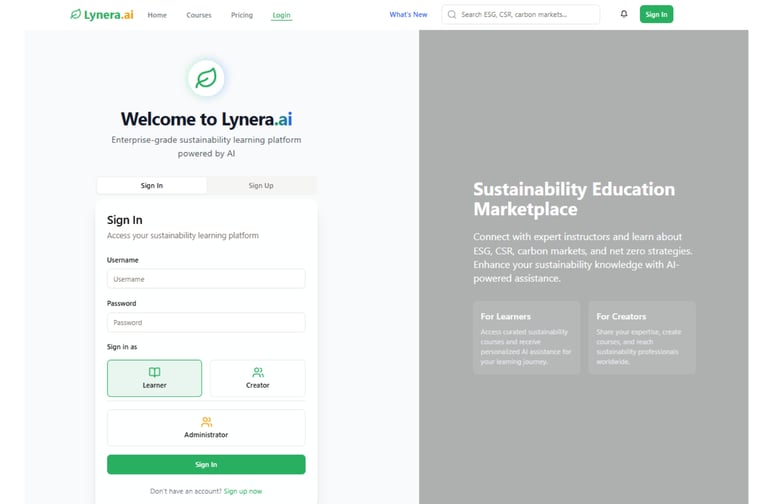The image size is (768, 504).
Task: Submit the form with green Sign In button
Action: pos(206,464)
